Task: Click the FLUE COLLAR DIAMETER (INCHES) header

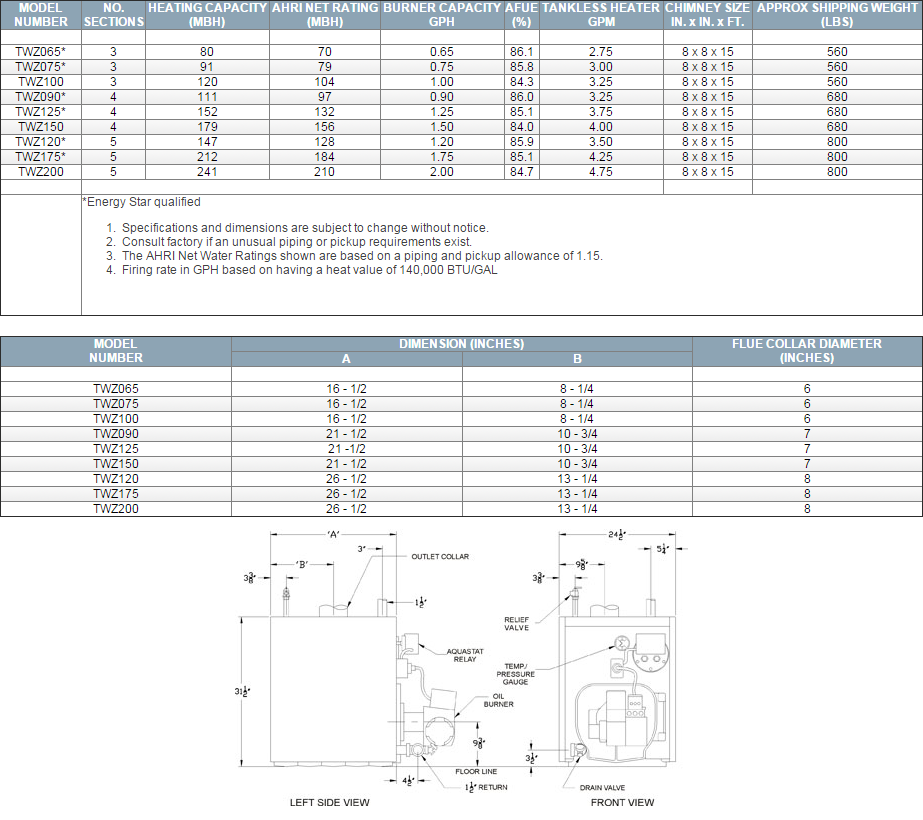Action: 807,351
